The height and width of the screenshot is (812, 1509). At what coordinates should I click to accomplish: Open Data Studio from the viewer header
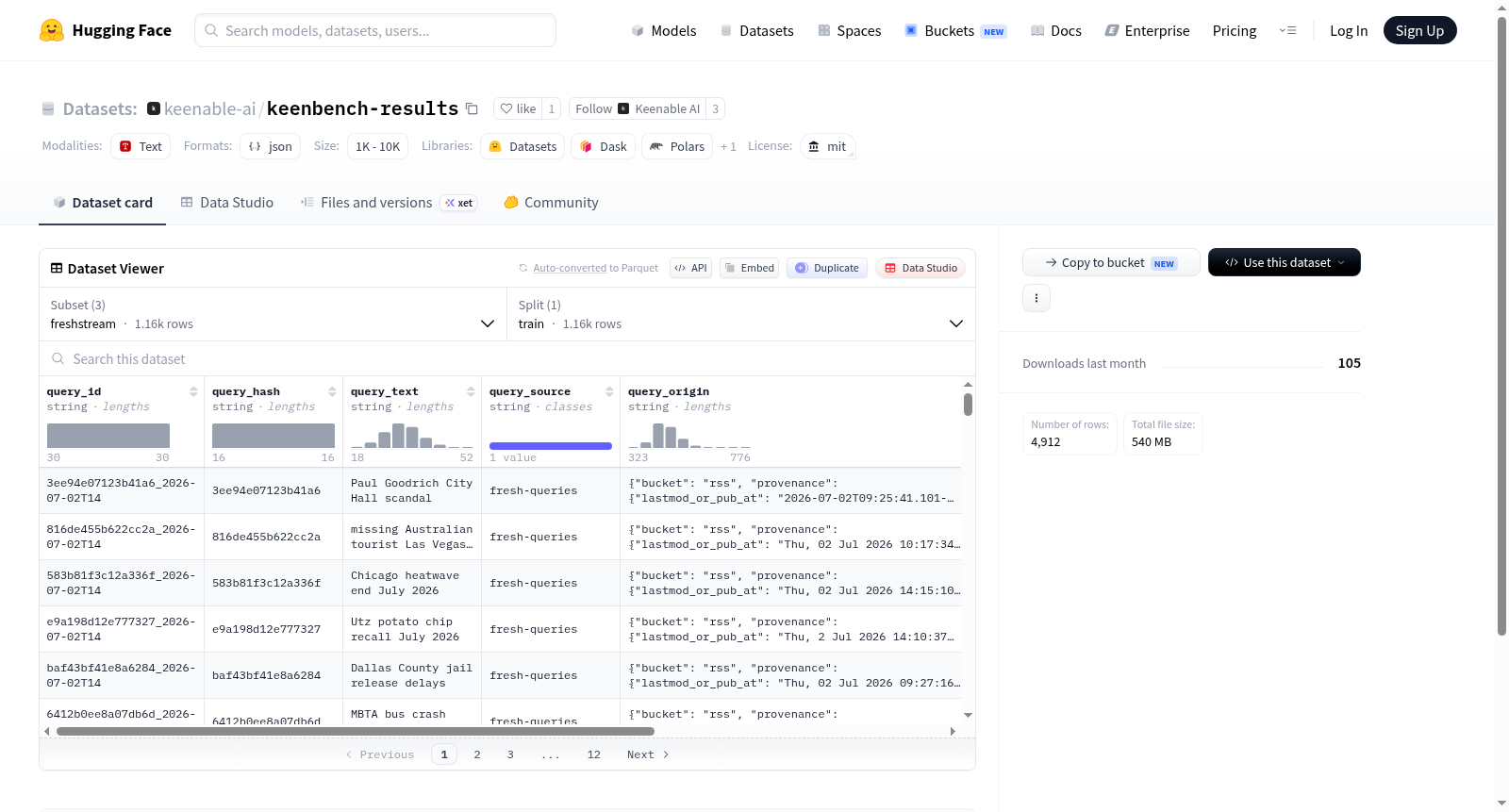[920, 268]
